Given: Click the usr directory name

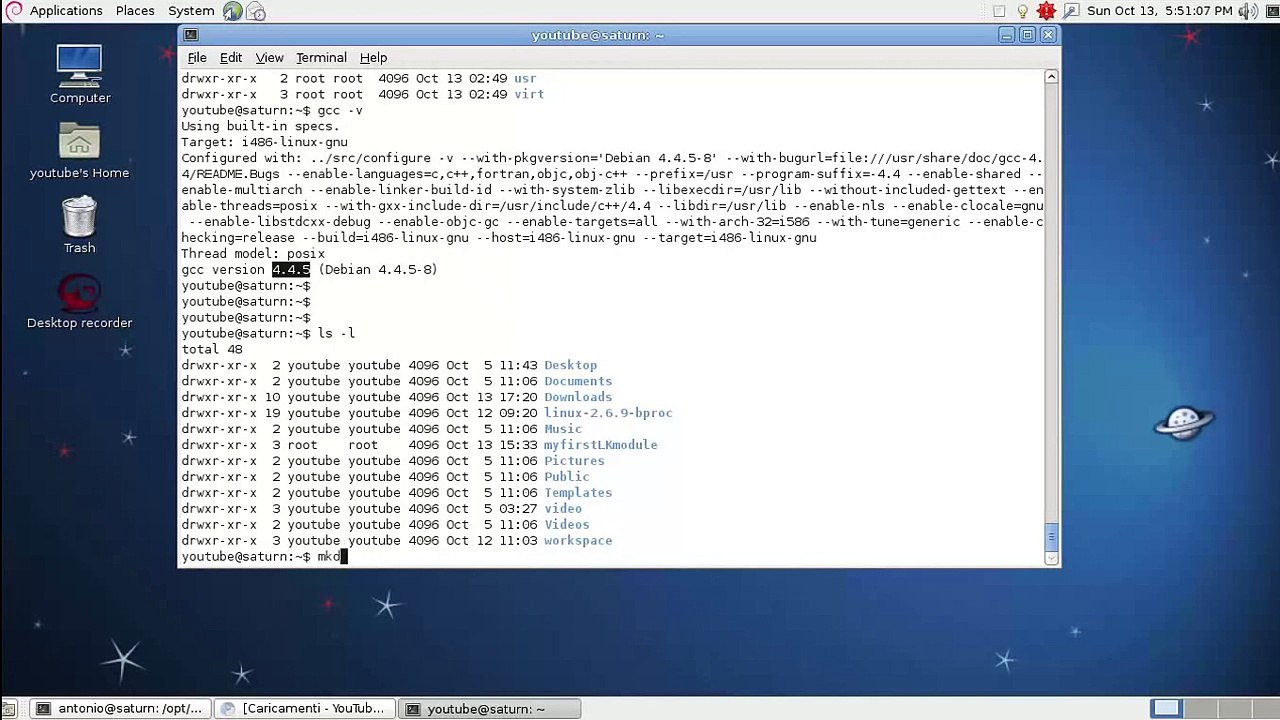Looking at the screenshot, I should click(x=525, y=79).
